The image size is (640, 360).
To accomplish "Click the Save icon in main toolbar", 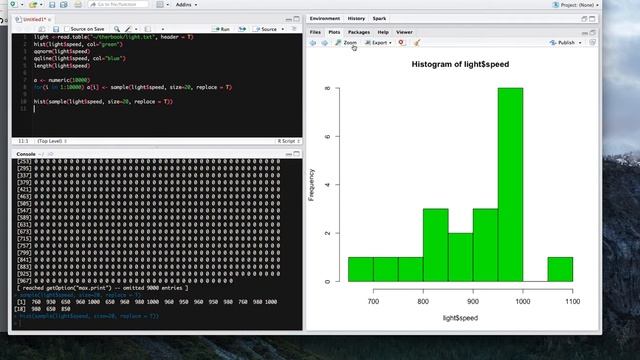I will (52, 5).
